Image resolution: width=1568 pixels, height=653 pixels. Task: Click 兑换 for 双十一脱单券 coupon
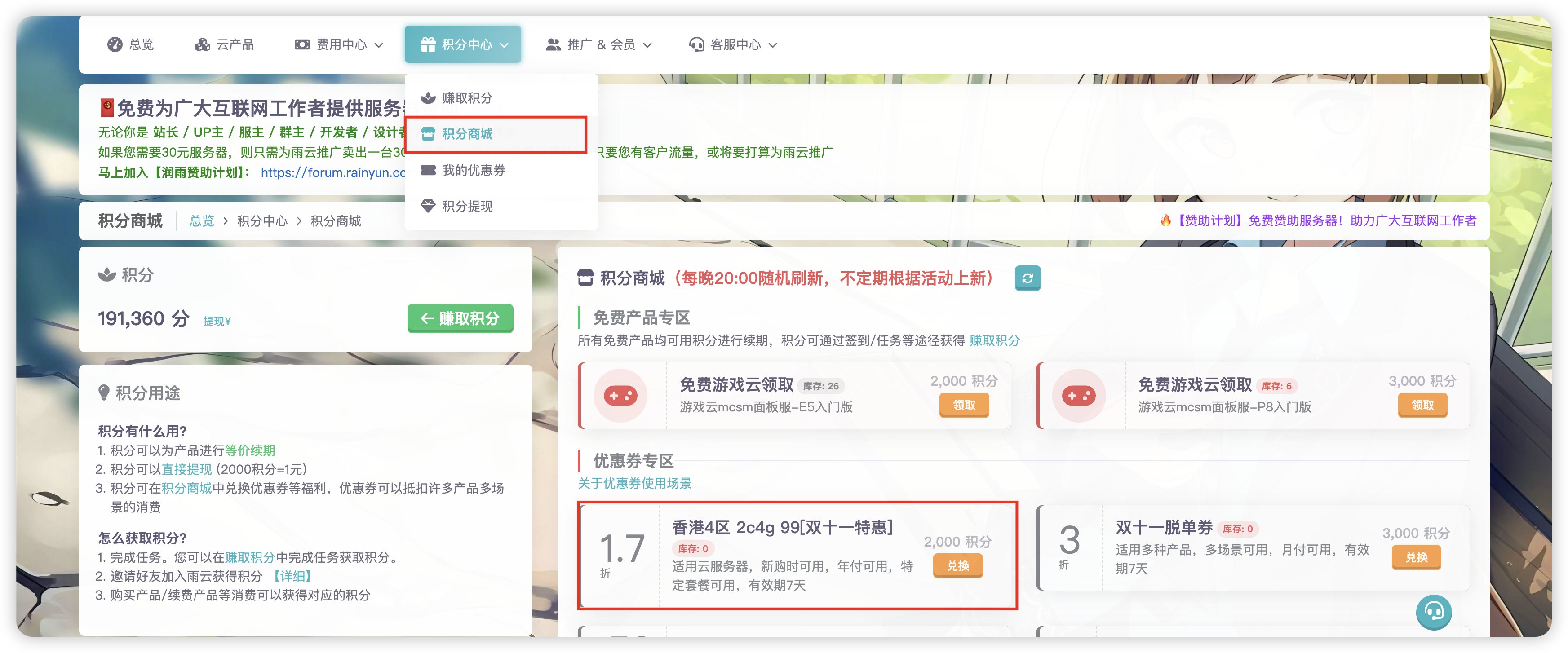click(1416, 557)
